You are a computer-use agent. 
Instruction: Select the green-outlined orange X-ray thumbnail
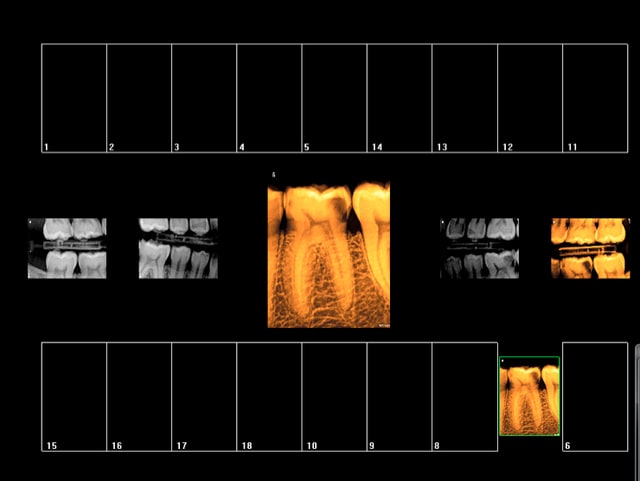click(529, 397)
